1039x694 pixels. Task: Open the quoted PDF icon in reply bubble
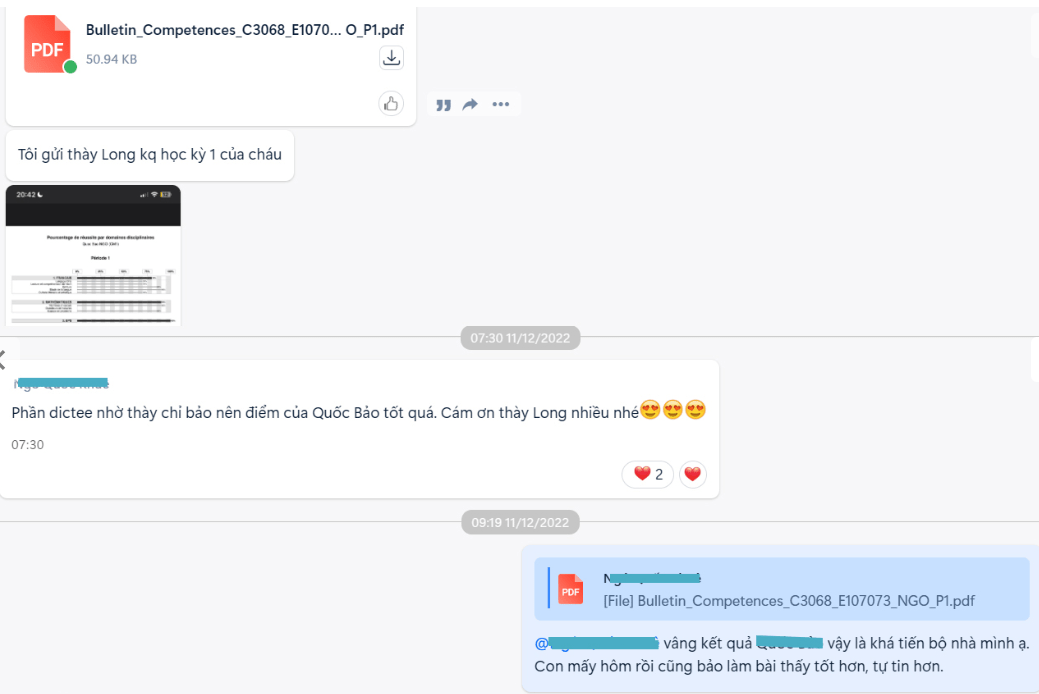click(570, 589)
